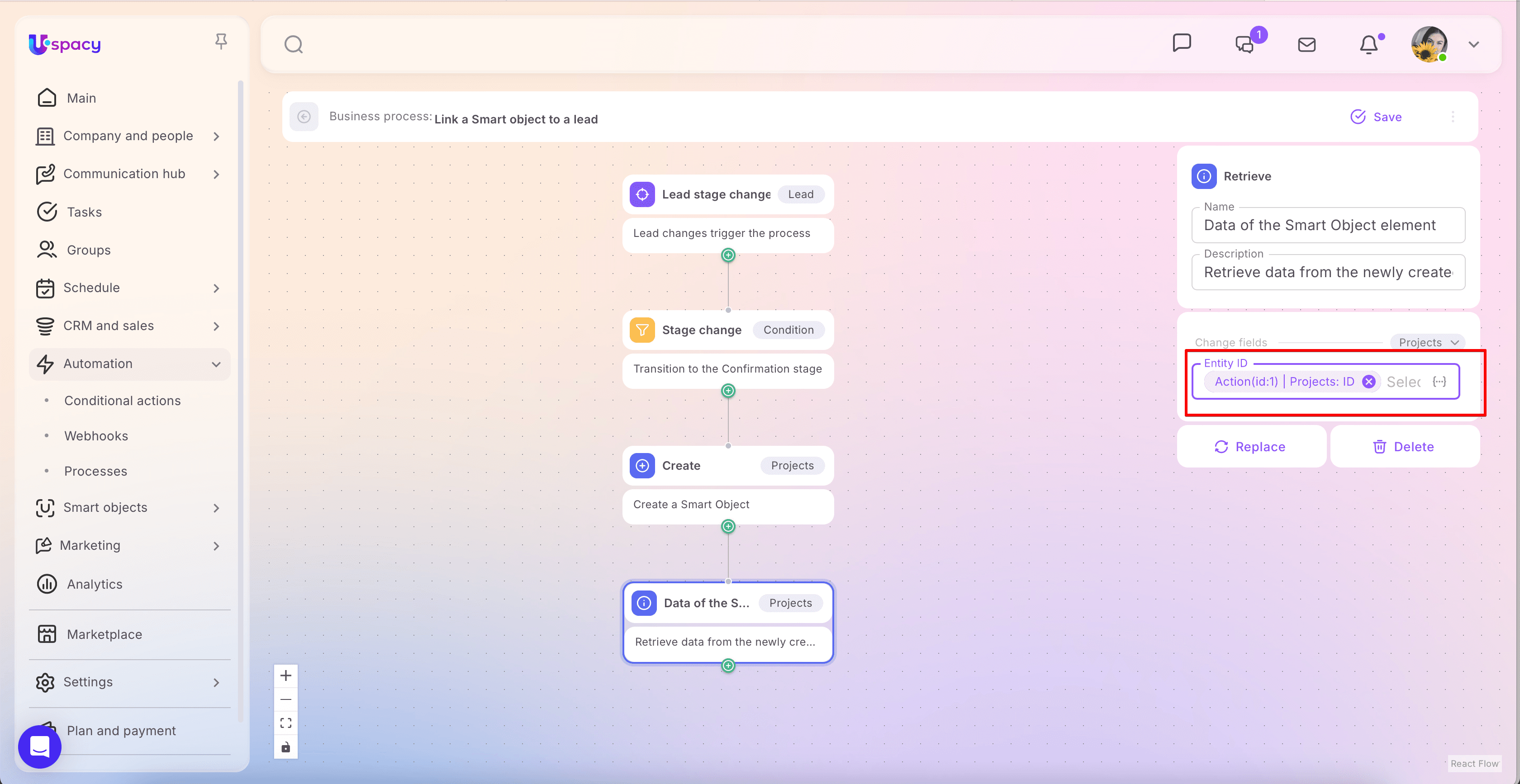Expand the CRM and sales submenu
The width and height of the screenshot is (1520, 784).
(x=216, y=326)
